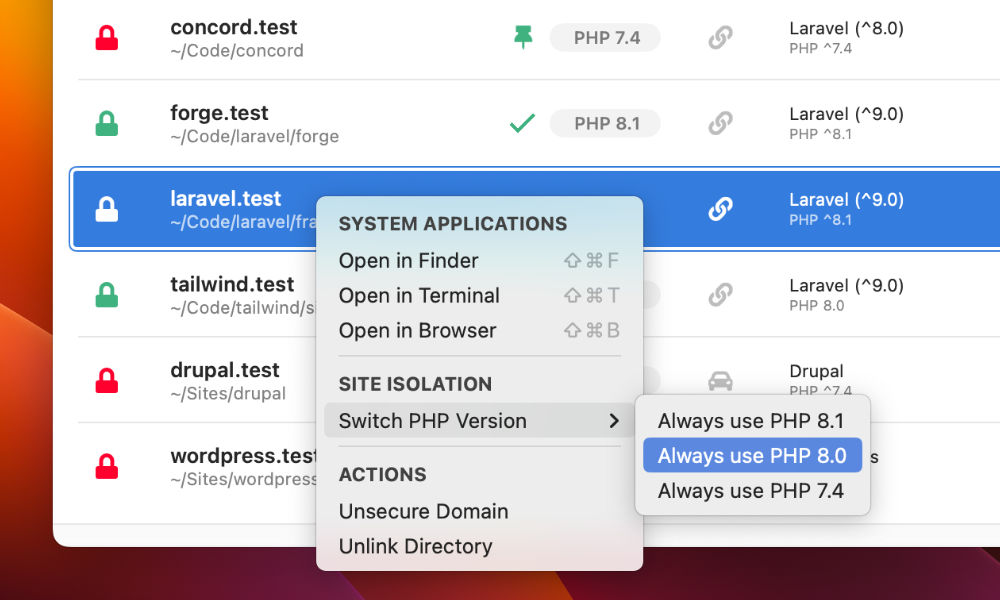Click the Drupal project type label
The height and width of the screenshot is (600, 1000).
click(x=816, y=371)
